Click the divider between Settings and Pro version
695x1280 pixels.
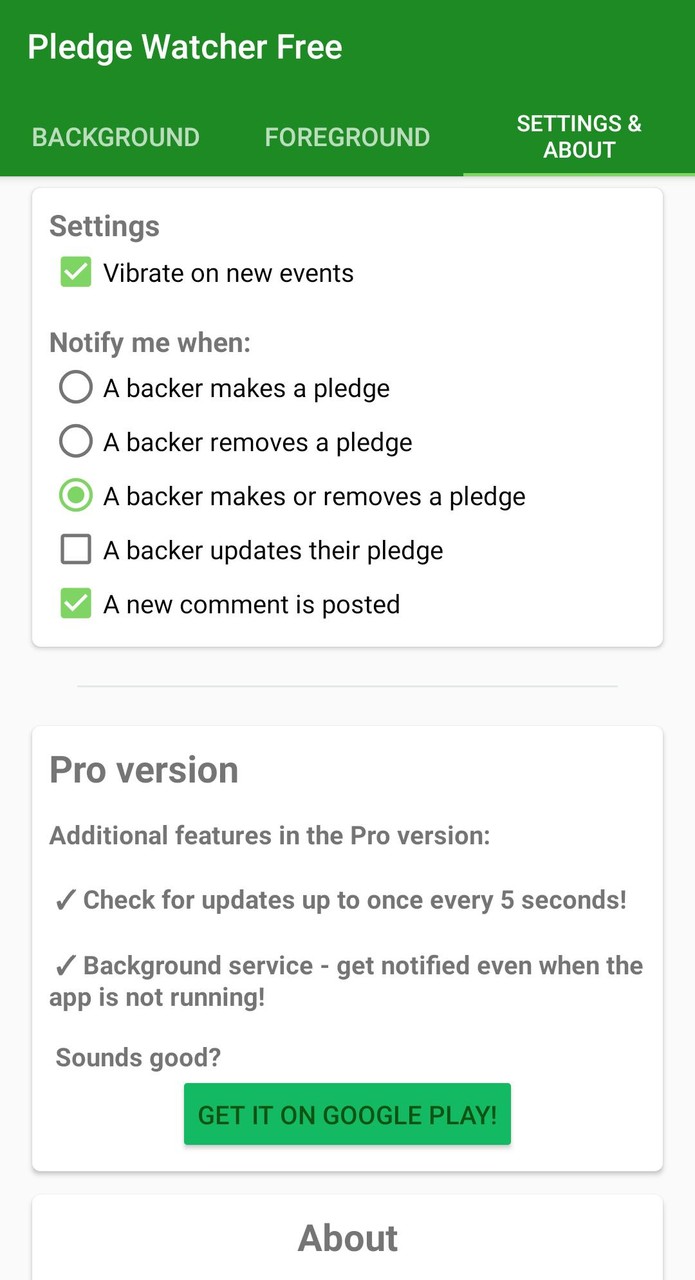(347, 686)
